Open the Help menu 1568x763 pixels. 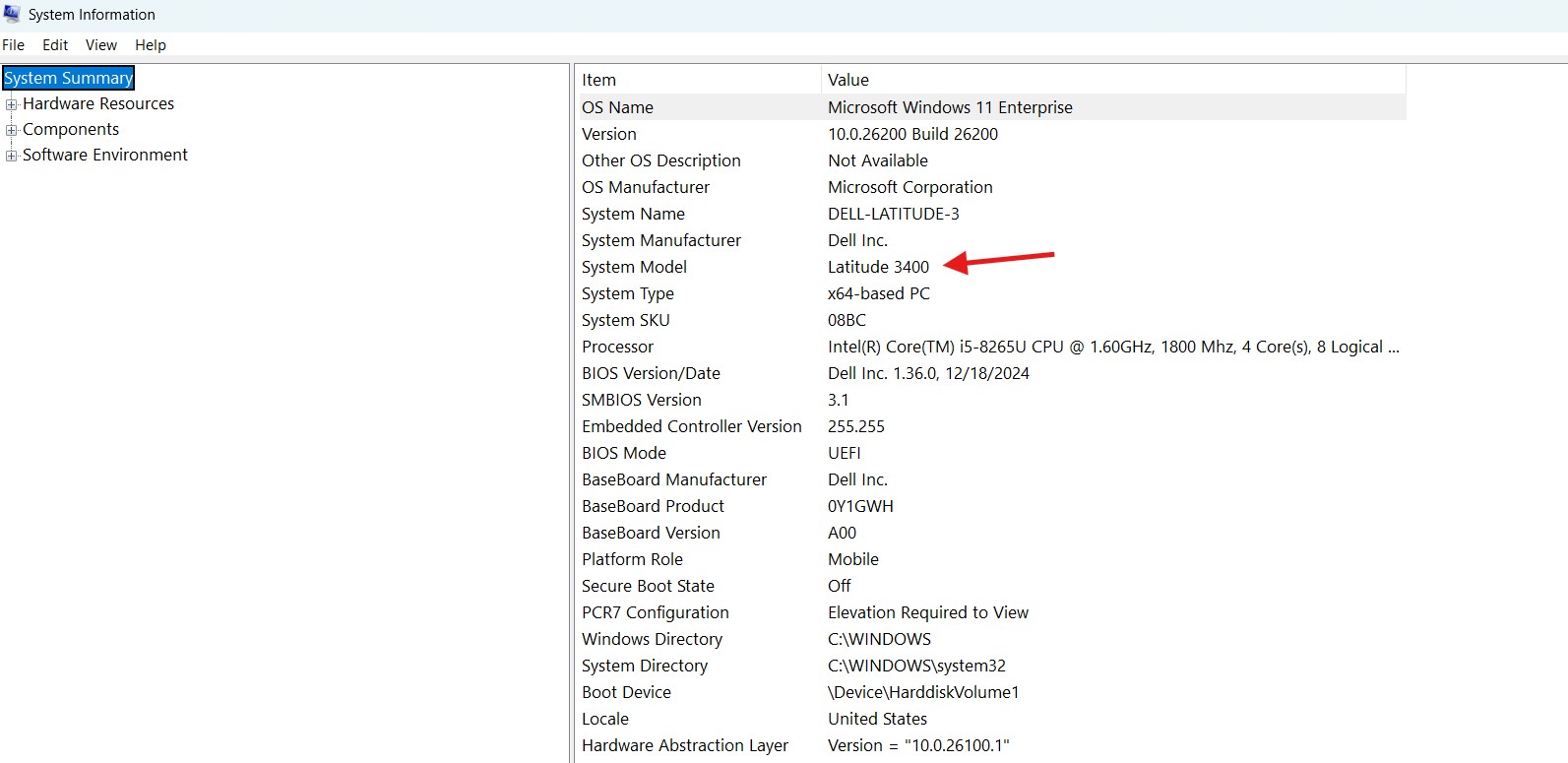151,45
